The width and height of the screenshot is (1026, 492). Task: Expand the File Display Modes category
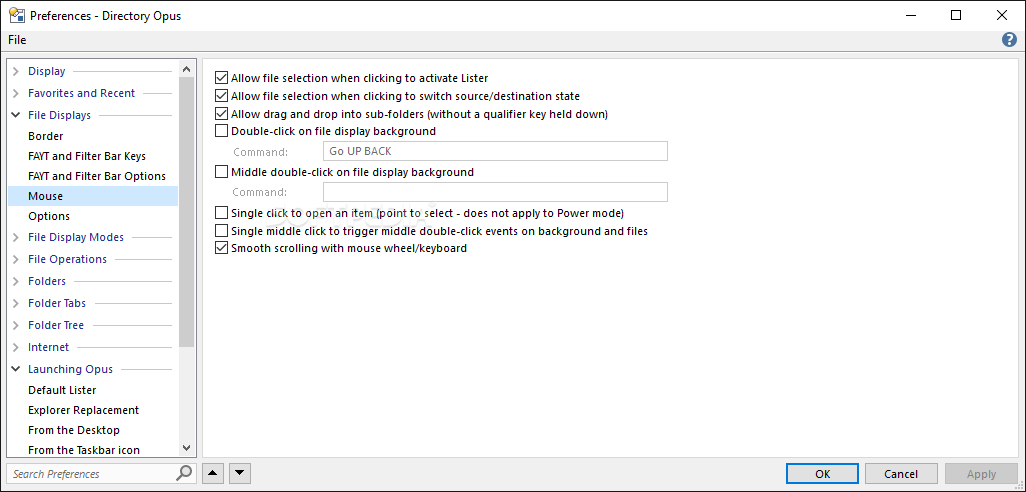click(16, 237)
